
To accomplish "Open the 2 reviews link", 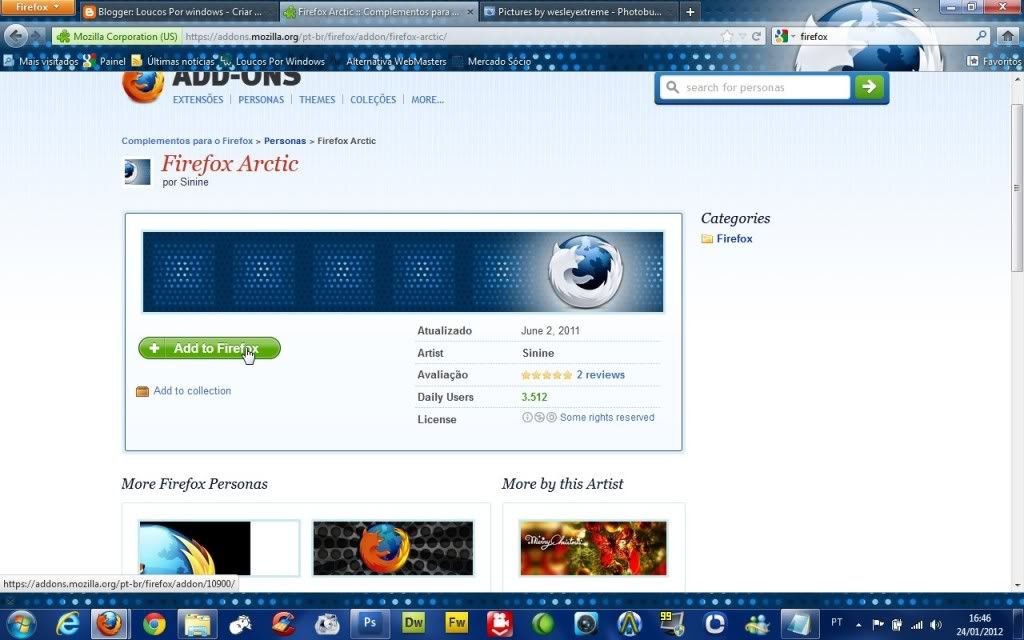I will 600,375.
